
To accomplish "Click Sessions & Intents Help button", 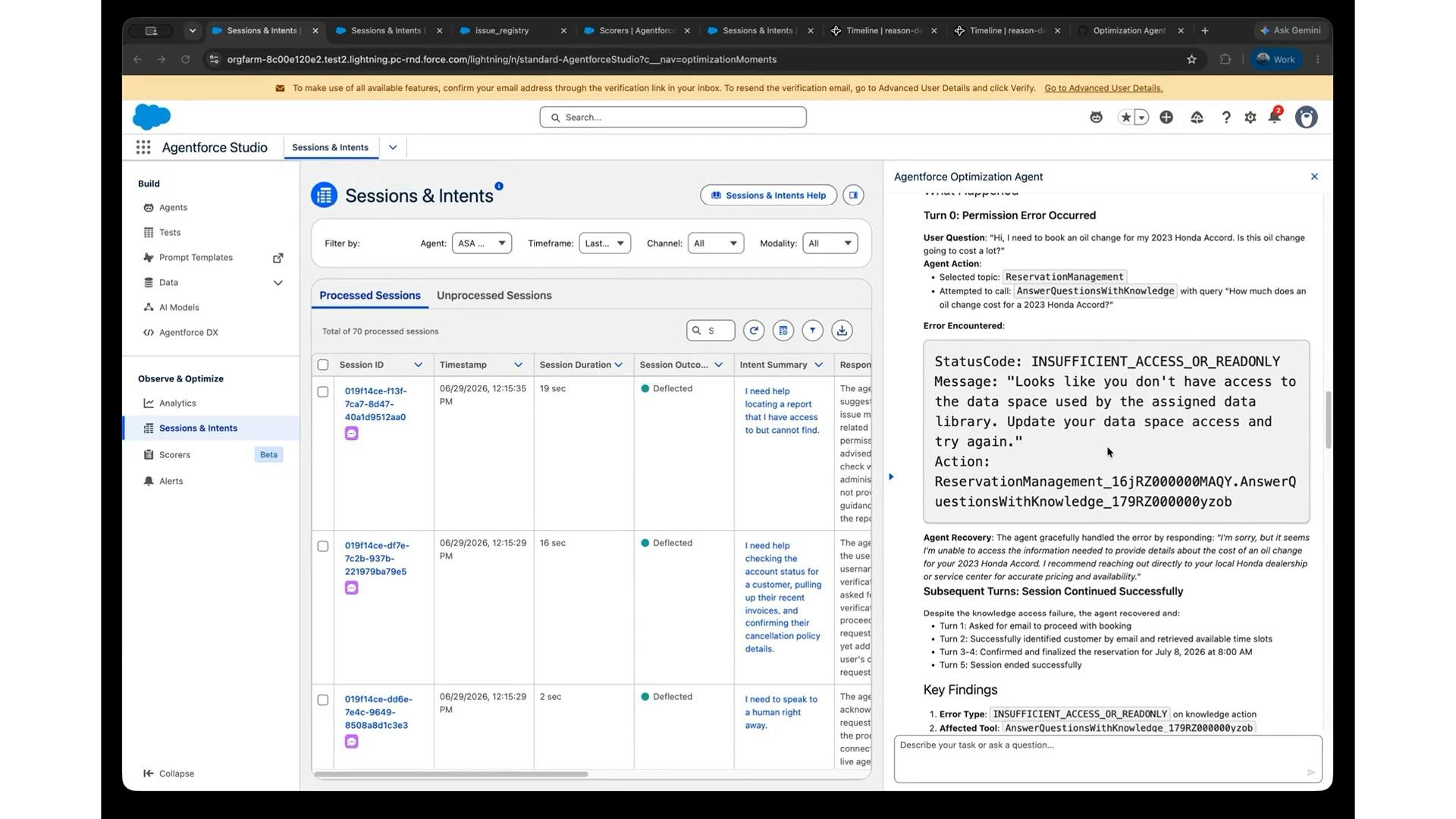I will pyautogui.click(x=768, y=195).
